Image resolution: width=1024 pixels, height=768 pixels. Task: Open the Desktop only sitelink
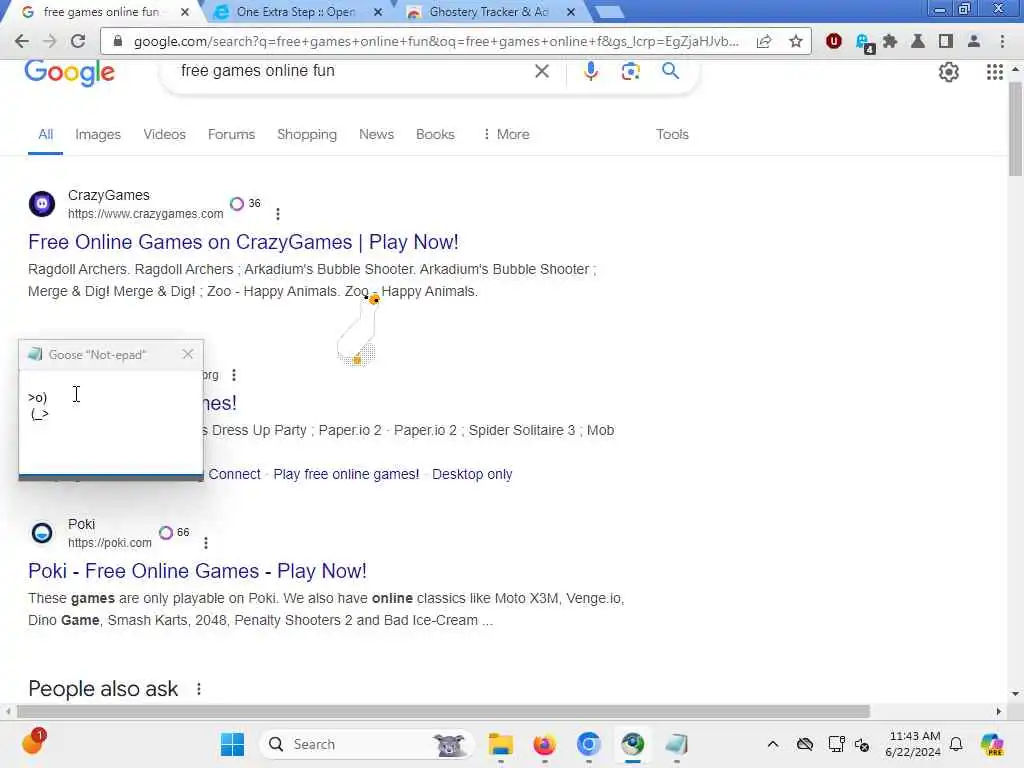click(472, 474)
